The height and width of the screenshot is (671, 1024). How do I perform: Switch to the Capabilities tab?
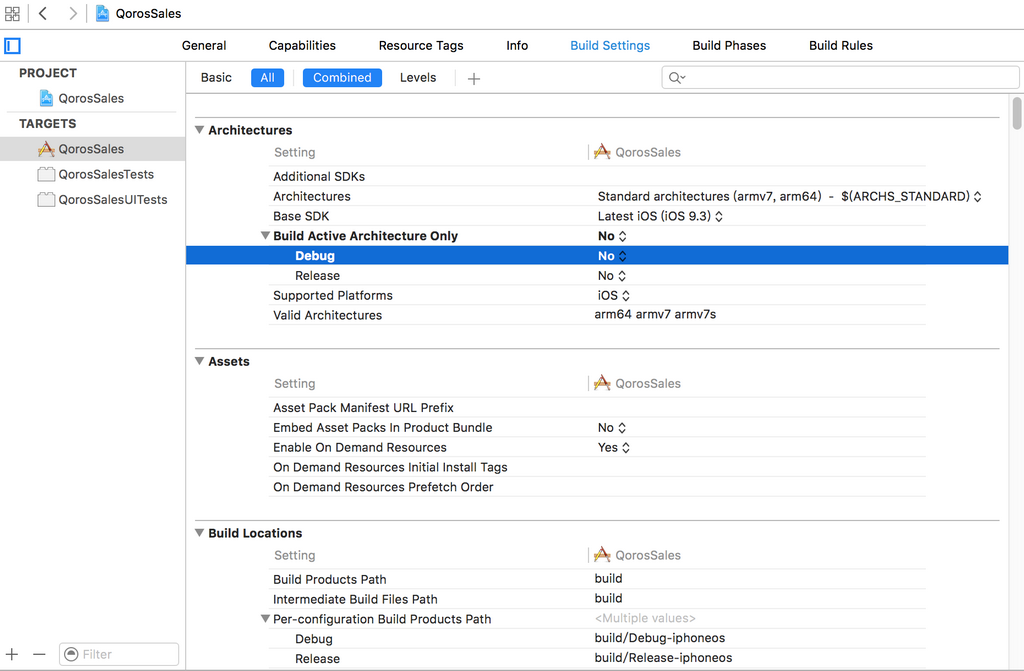[x=302, y=46]
